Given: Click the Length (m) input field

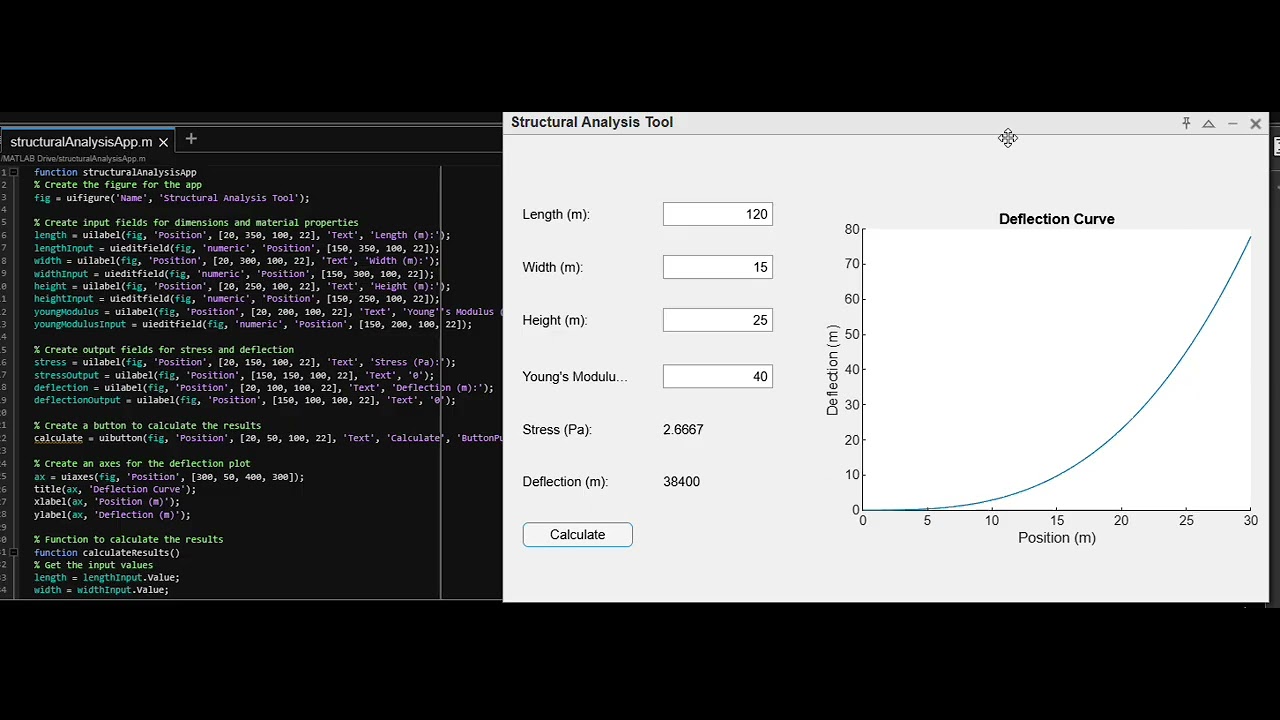Looking at the screenshot, I should pyautogui.click(x=718, y=214).
